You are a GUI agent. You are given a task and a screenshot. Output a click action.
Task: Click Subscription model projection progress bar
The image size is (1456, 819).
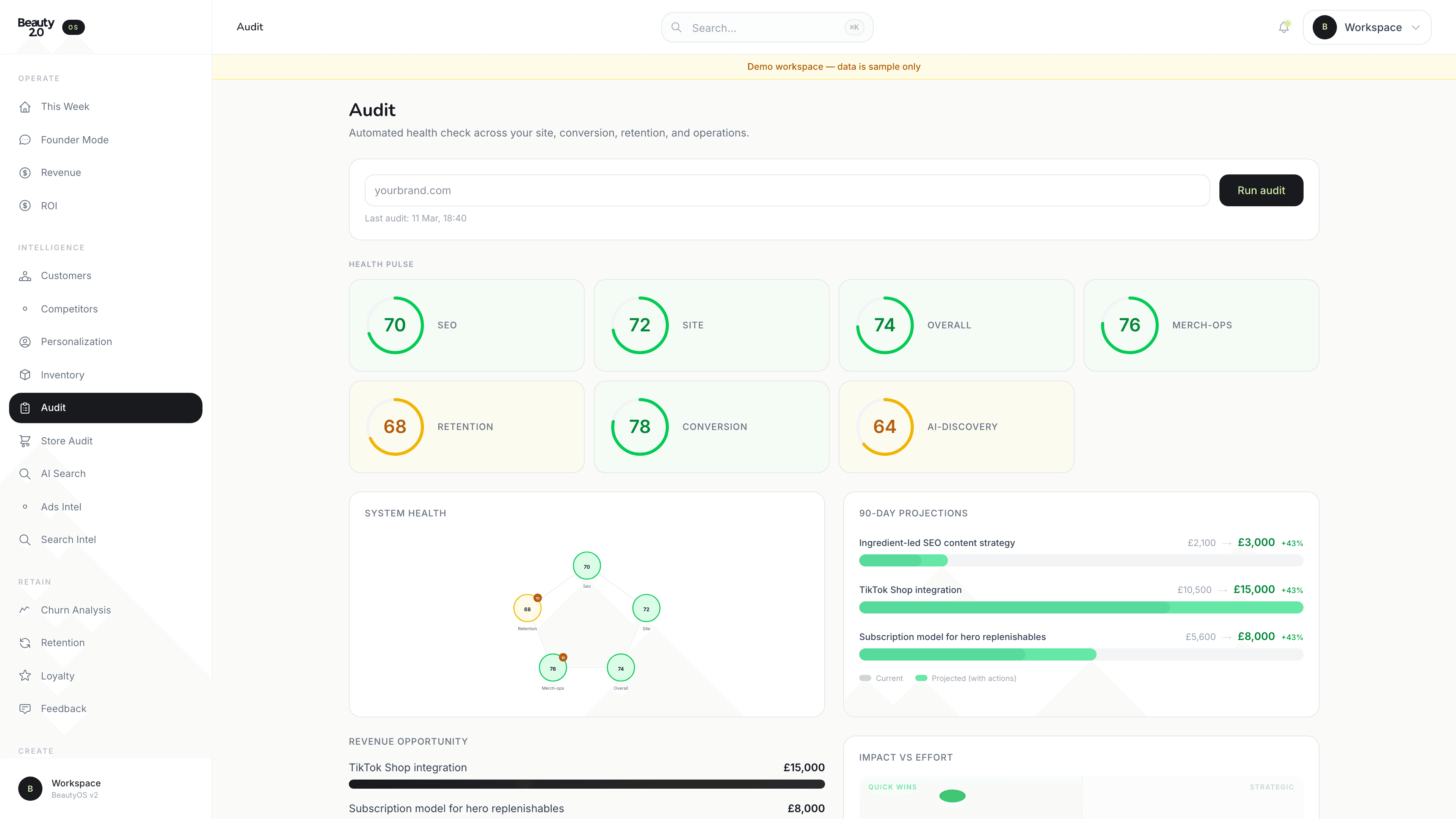point(1081,654)
